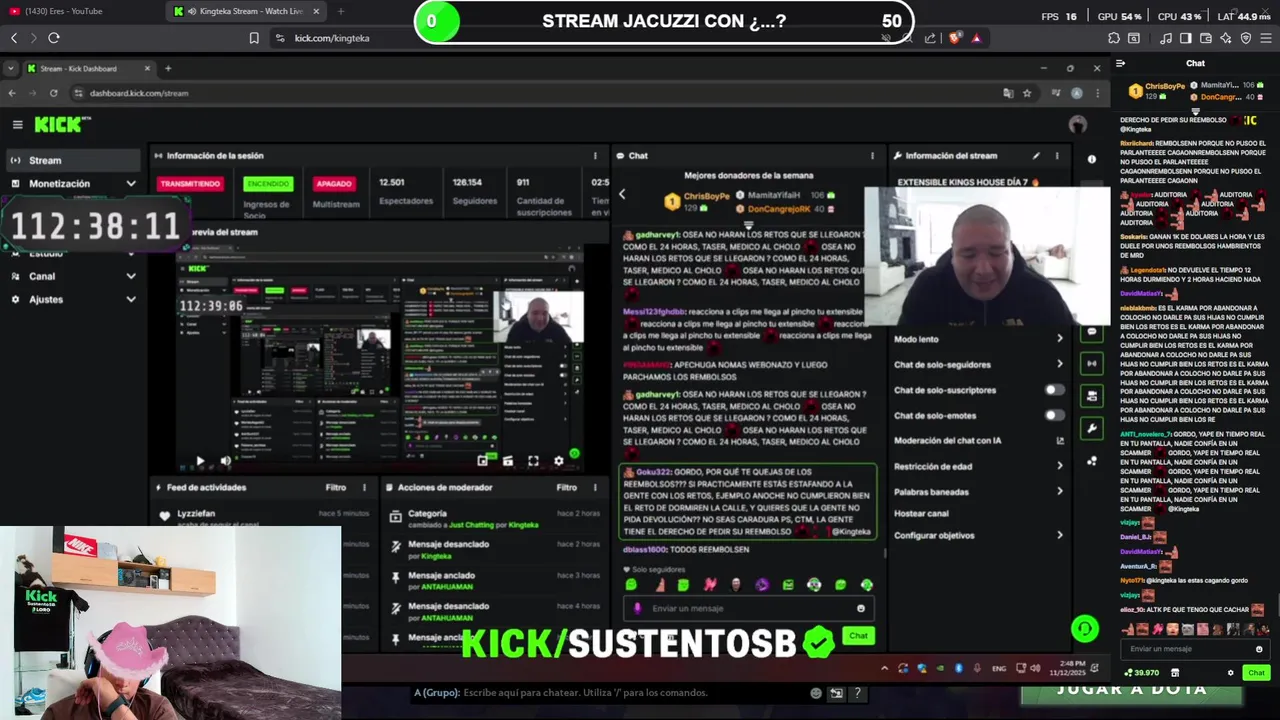
Task: Toggle Chat de solo-emotes switch
Action: click(1054, 415)
